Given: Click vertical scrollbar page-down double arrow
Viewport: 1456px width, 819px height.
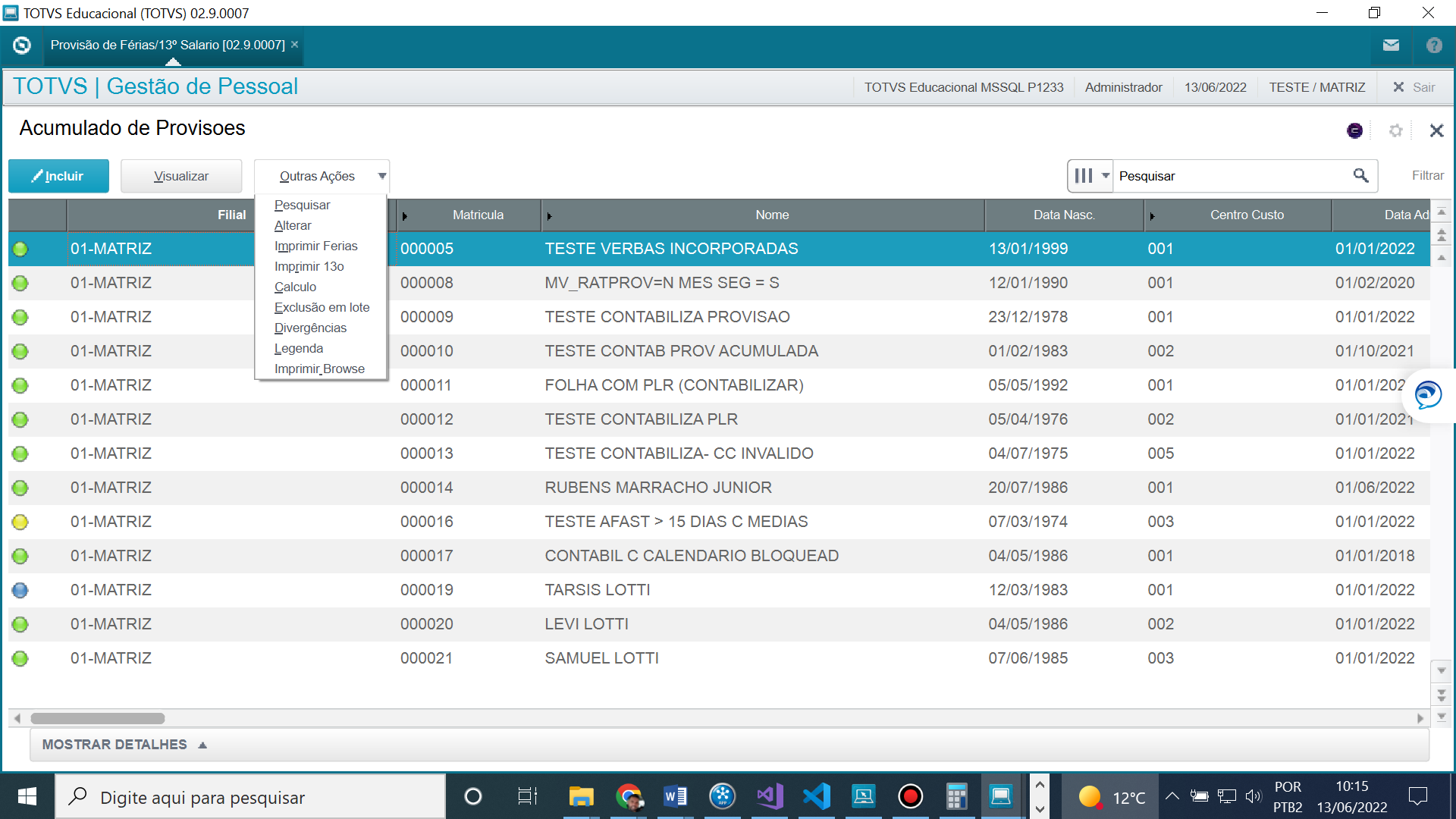Looking at the screenshot, I should 1442,695.
